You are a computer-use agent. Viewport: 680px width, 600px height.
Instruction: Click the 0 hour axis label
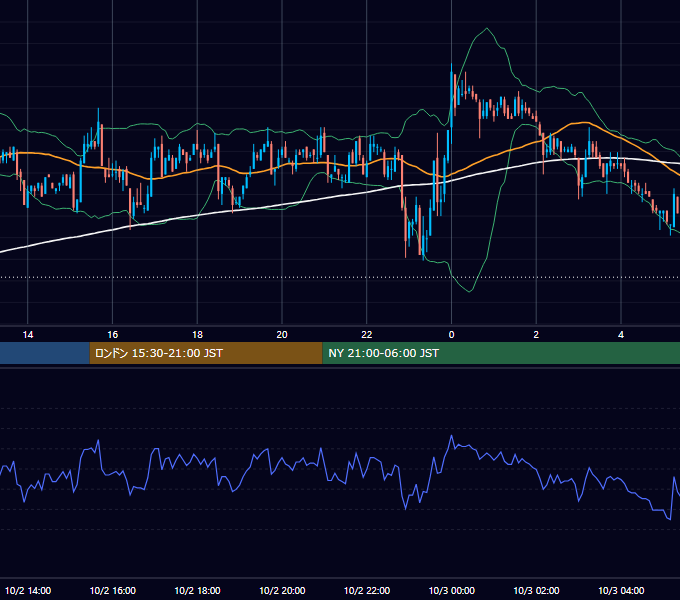[x=451, y=335]
